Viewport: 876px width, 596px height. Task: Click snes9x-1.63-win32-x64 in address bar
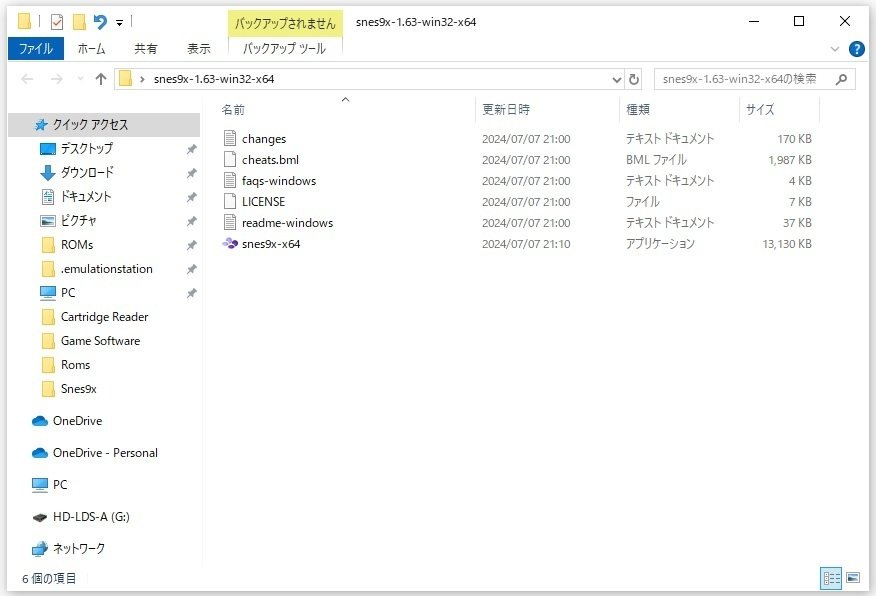click(x=214, y=79)
